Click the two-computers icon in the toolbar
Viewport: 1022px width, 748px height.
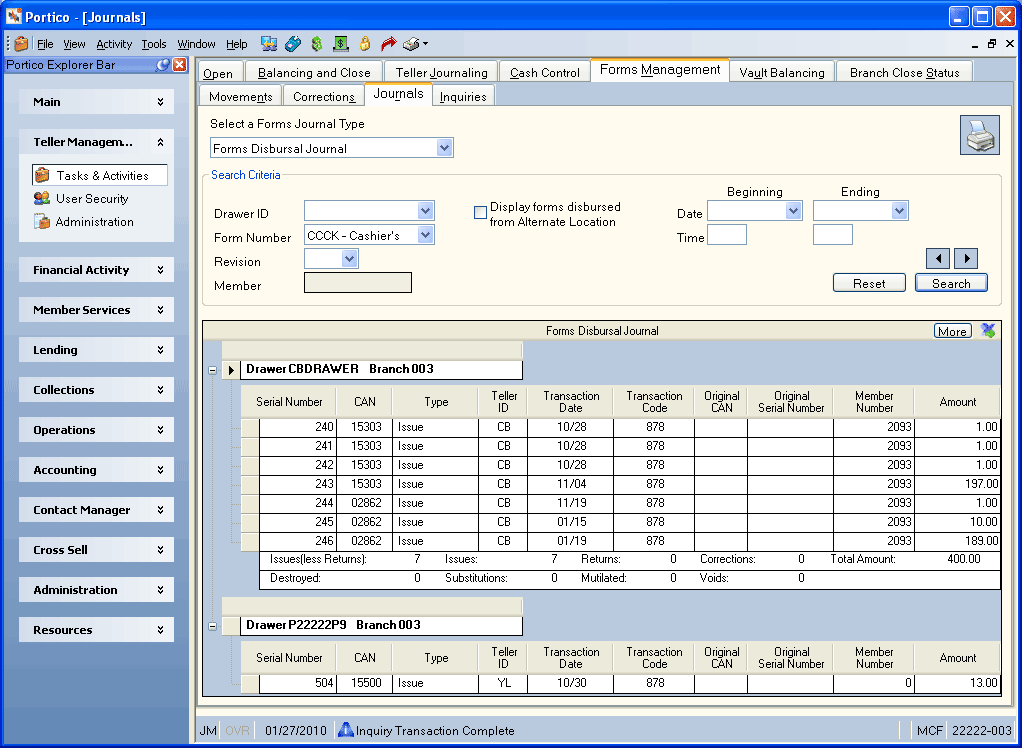(269, 44)
